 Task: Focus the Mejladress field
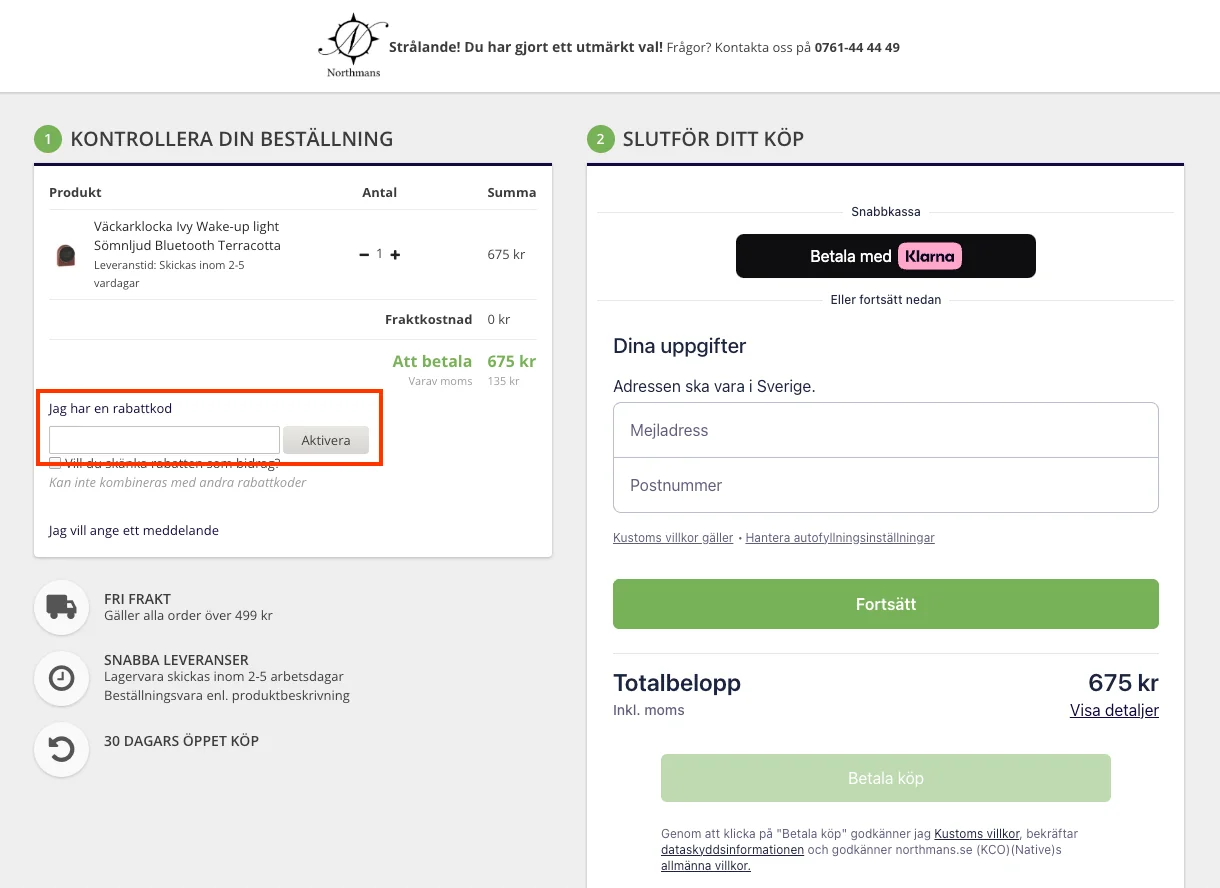click(886, 430)
